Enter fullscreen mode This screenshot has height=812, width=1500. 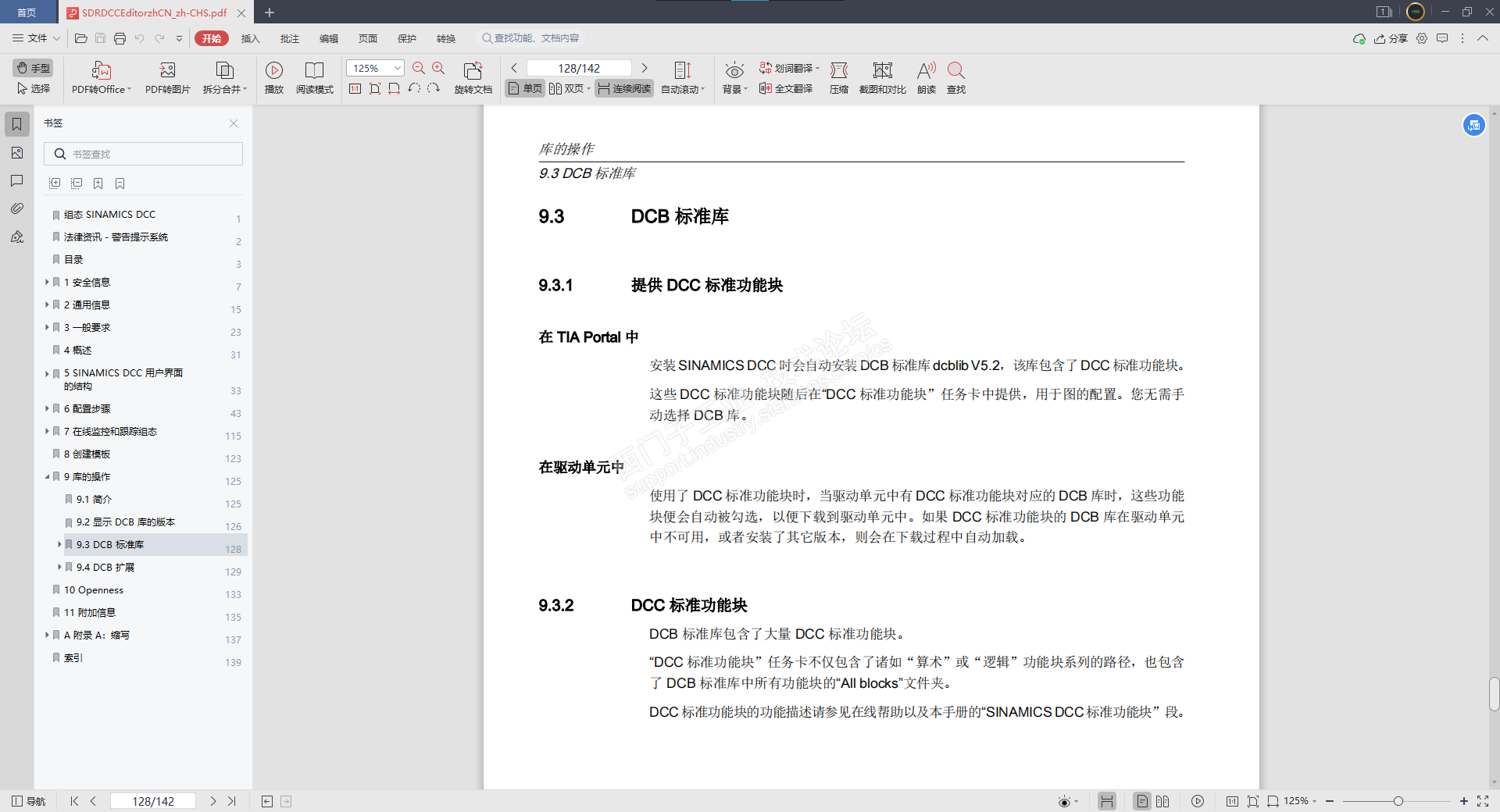coord(1483,801)
